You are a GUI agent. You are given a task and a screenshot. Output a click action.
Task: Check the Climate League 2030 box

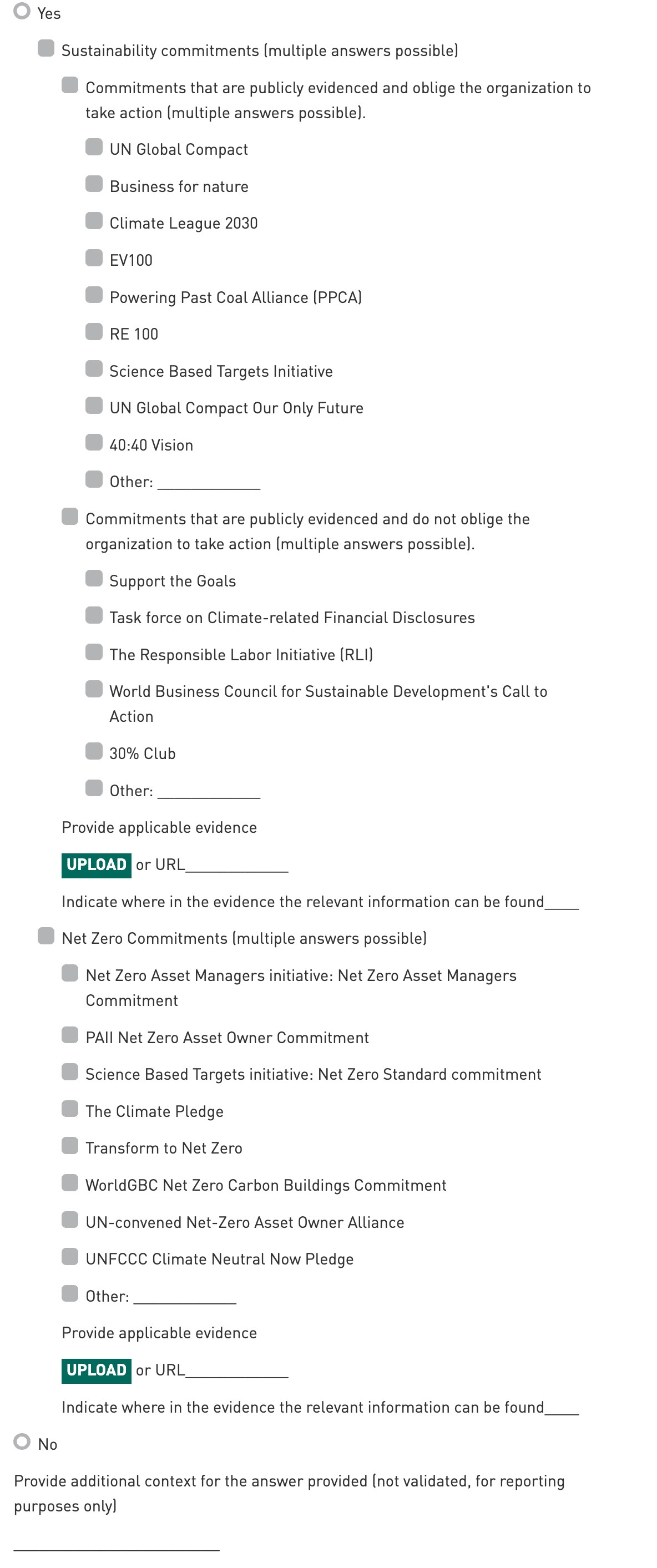(94, 221)
